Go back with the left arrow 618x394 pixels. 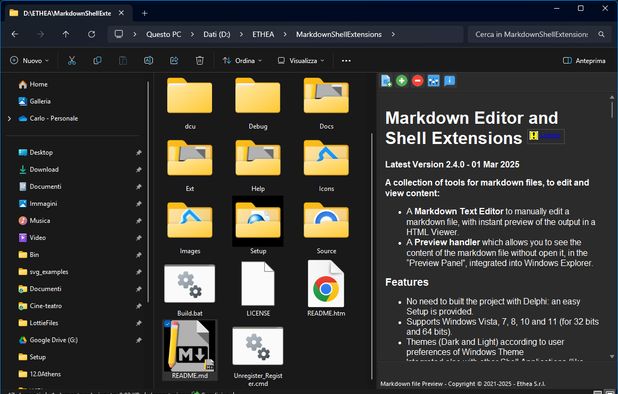15,34
